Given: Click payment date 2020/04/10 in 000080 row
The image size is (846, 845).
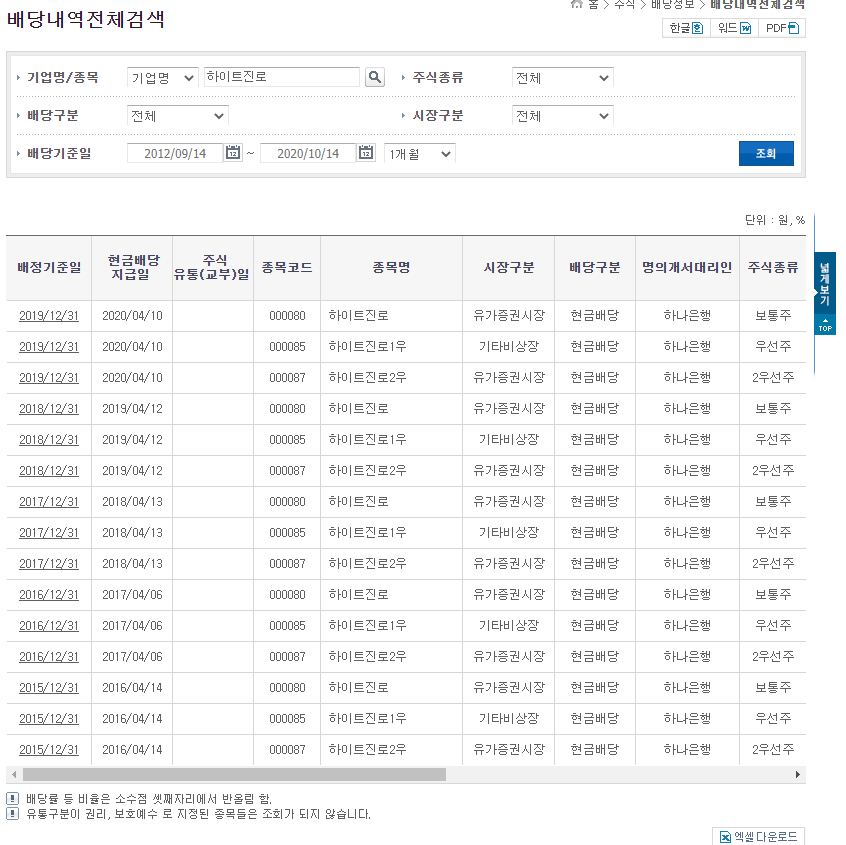Looking at the screenshot, I should pyautogui.click(x=132, y=316).
